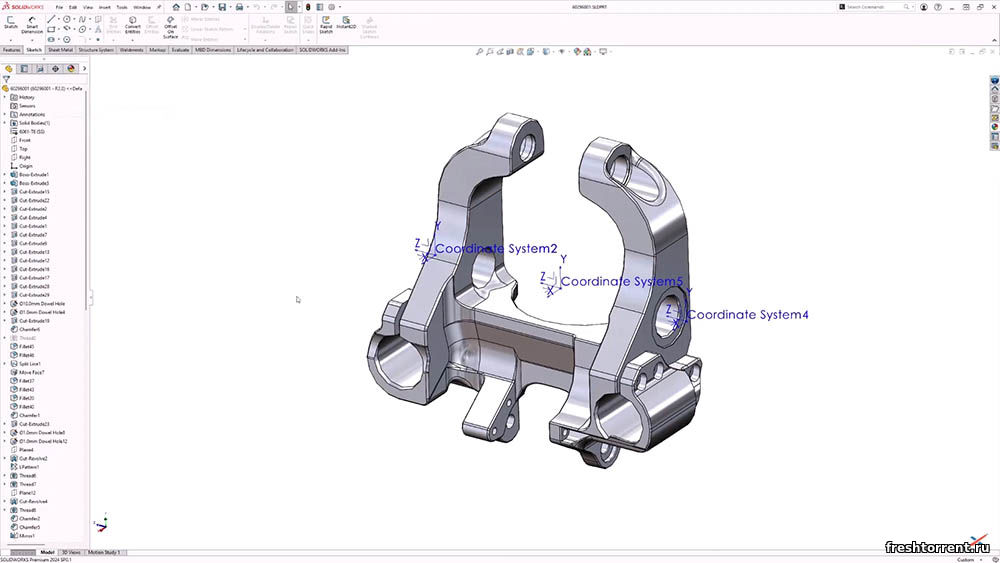Image resolution: width=1000 pixels, height=563 pixels.
Task: Select the Smart Dimension tool
Action: click(32, 24)
